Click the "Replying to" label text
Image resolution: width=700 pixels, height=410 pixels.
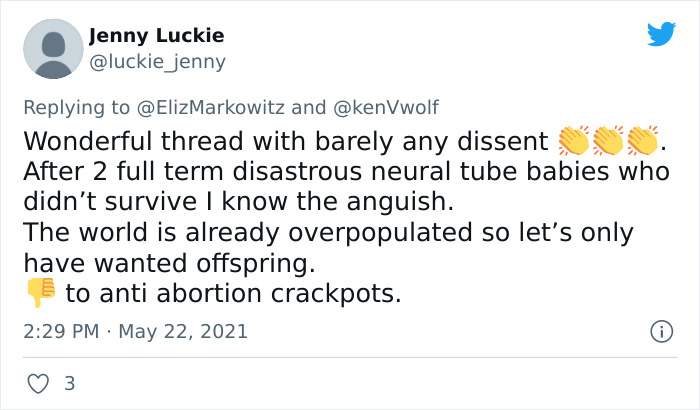click(x=78, y=107)
